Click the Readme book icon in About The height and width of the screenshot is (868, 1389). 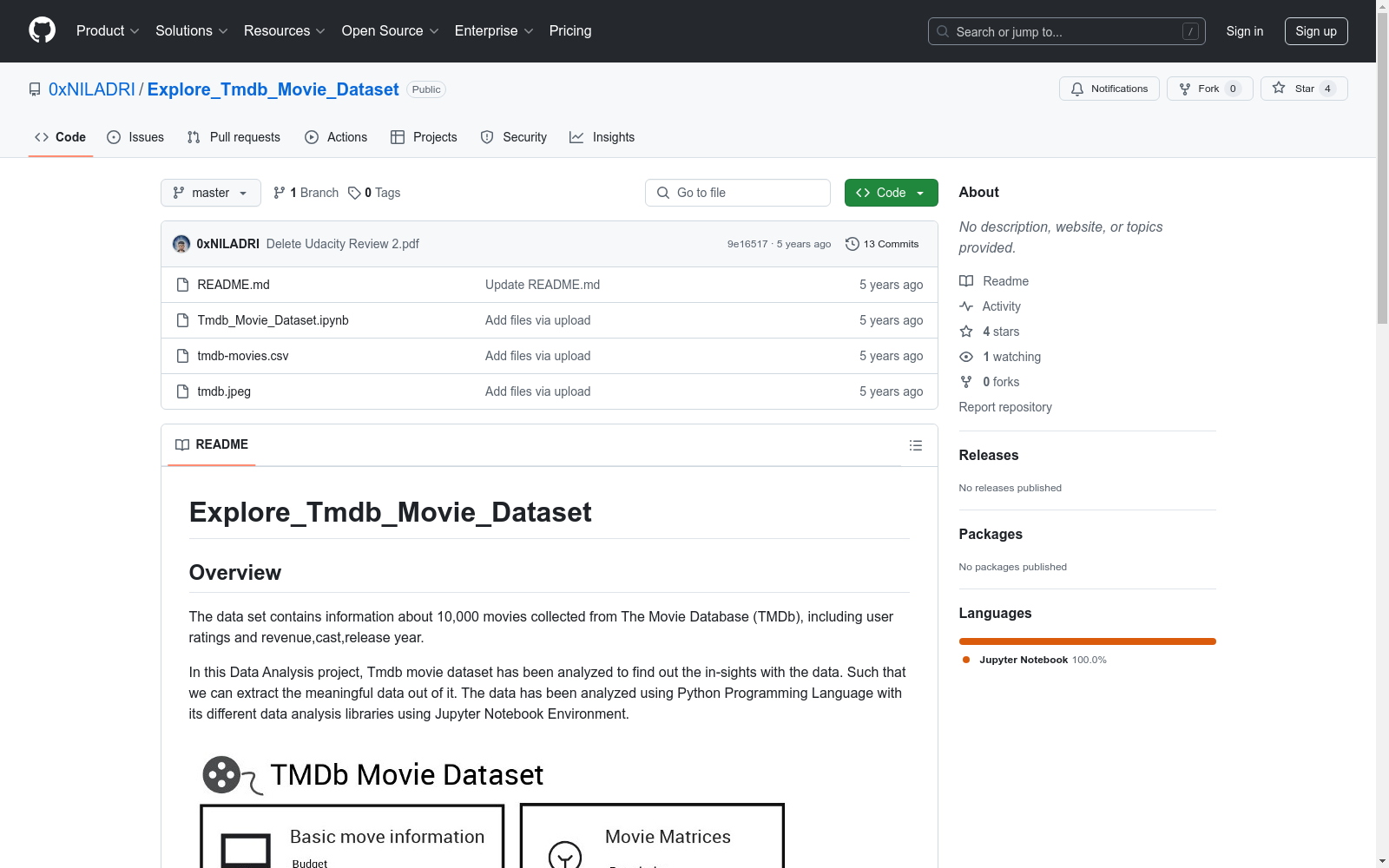pos(966,281)
